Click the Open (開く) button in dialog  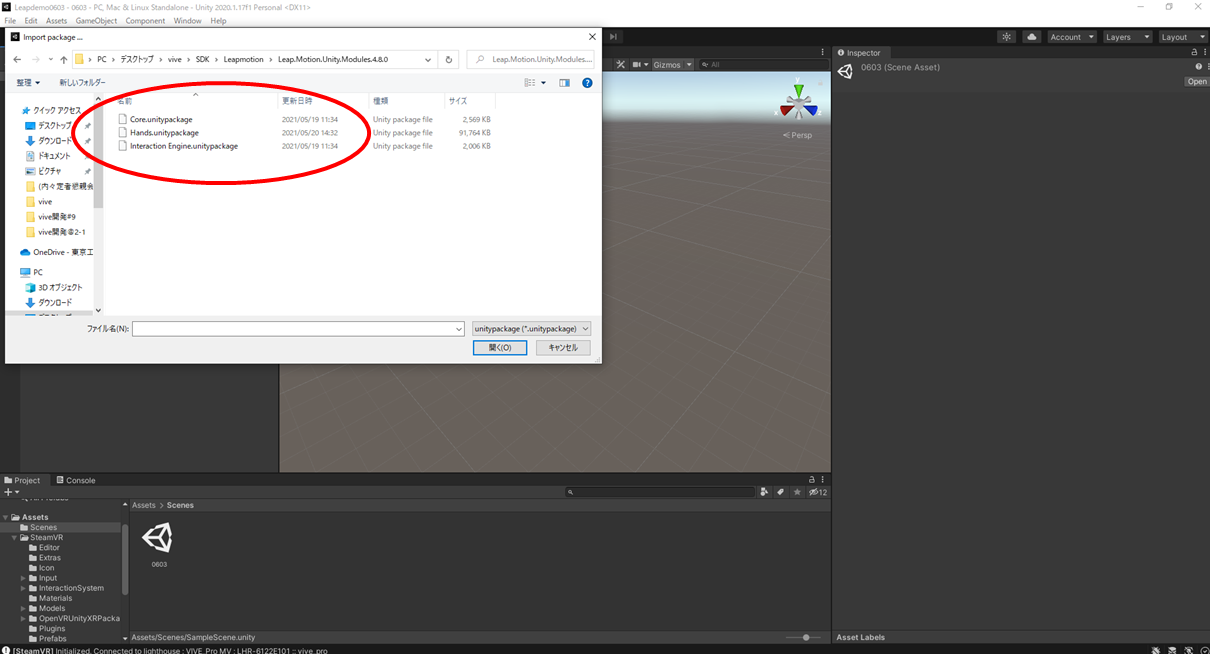500,347
